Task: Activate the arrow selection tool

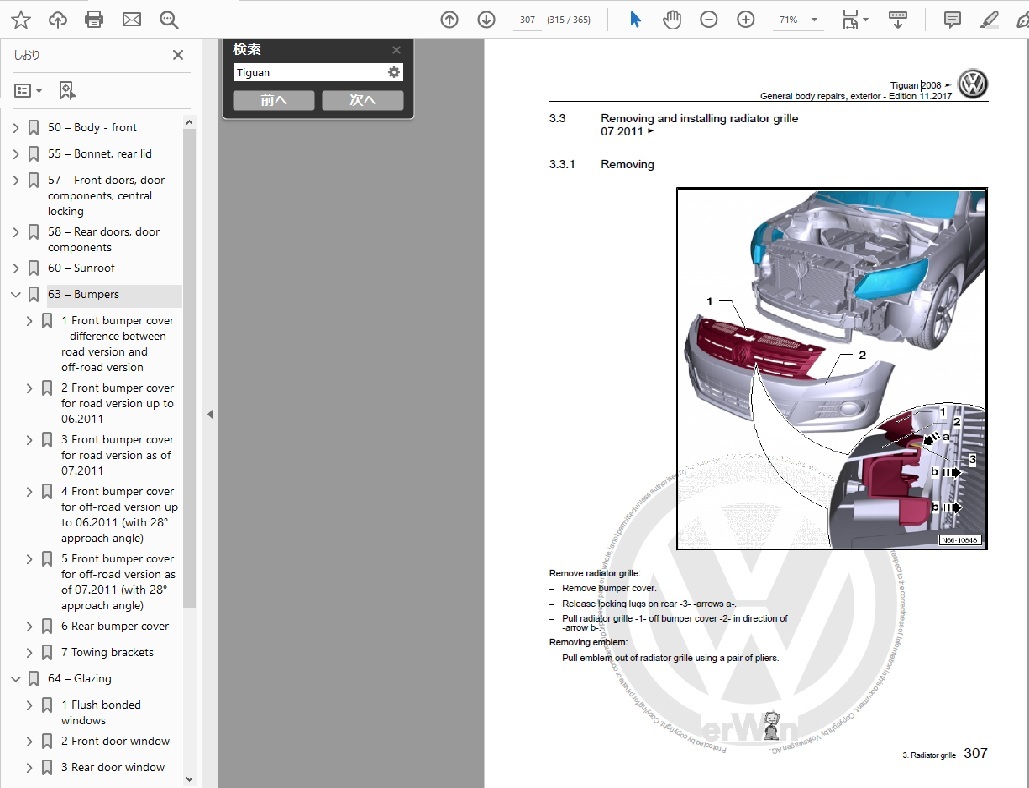Action: pos(635,20)
